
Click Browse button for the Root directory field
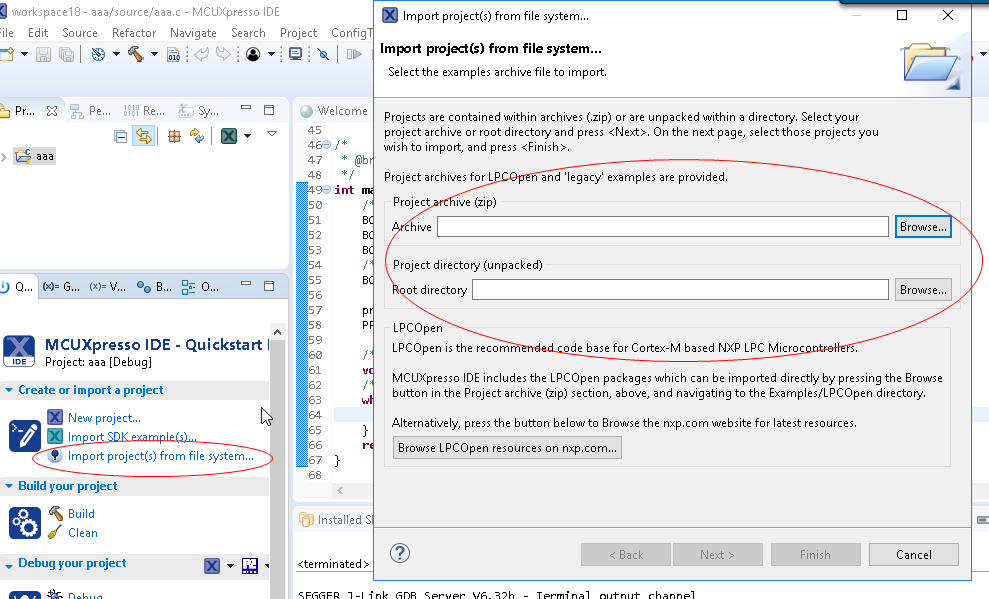click(x=923, y=289)
